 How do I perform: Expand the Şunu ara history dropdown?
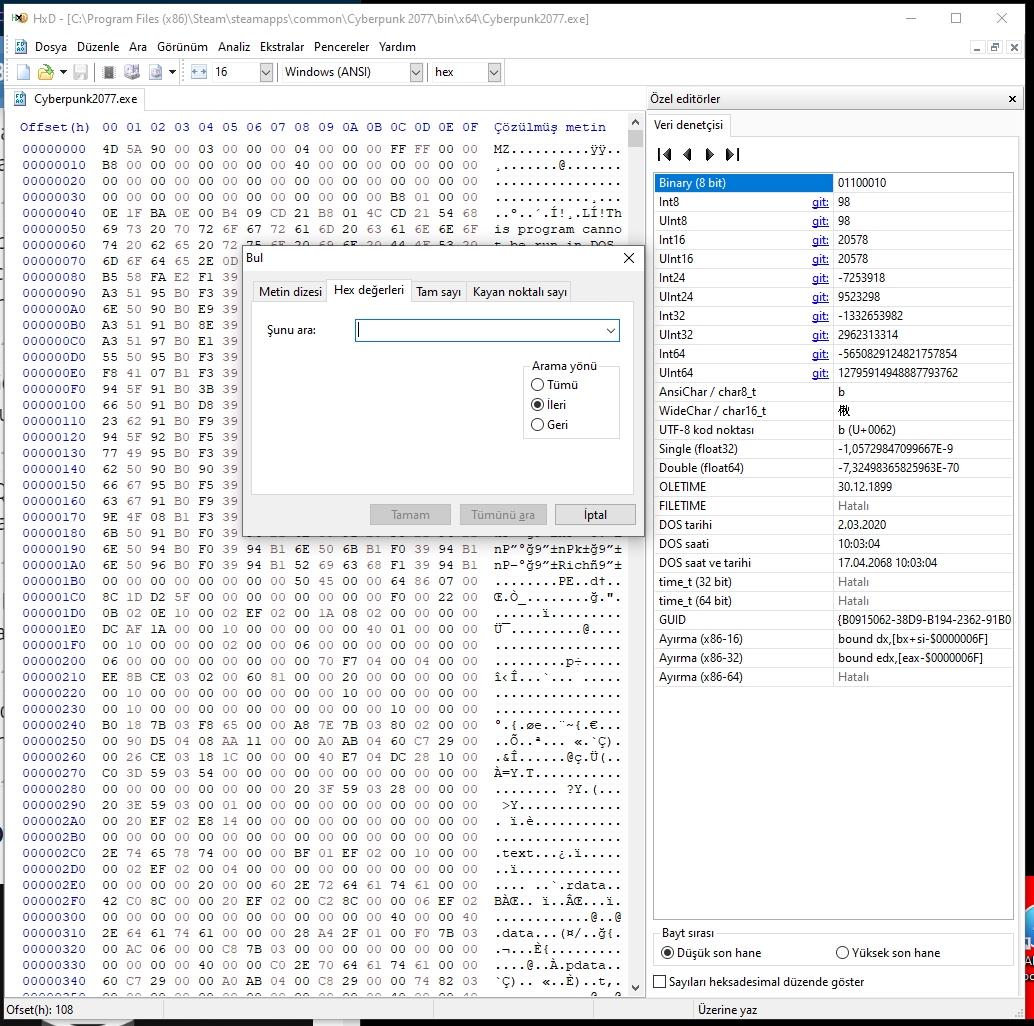click(x=611, y=330)
